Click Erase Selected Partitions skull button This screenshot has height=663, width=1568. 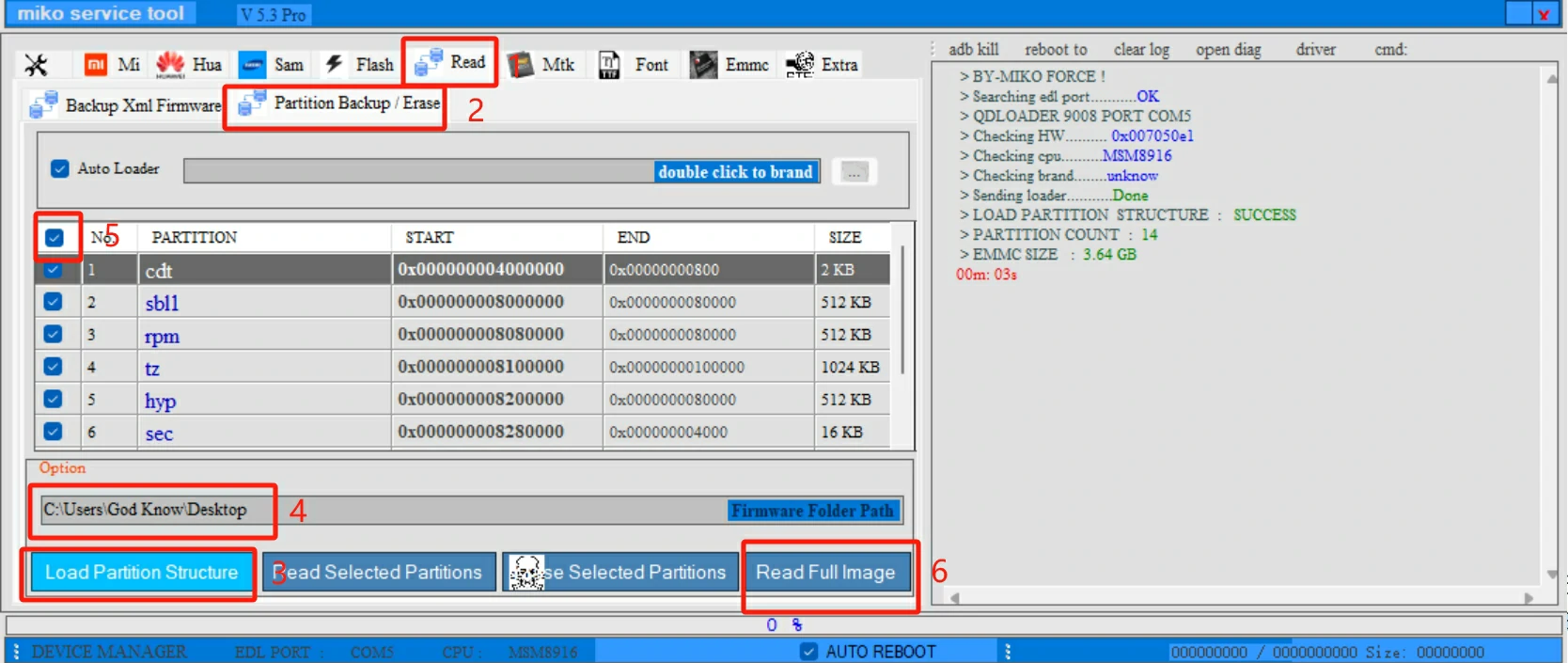pos(620,572)
